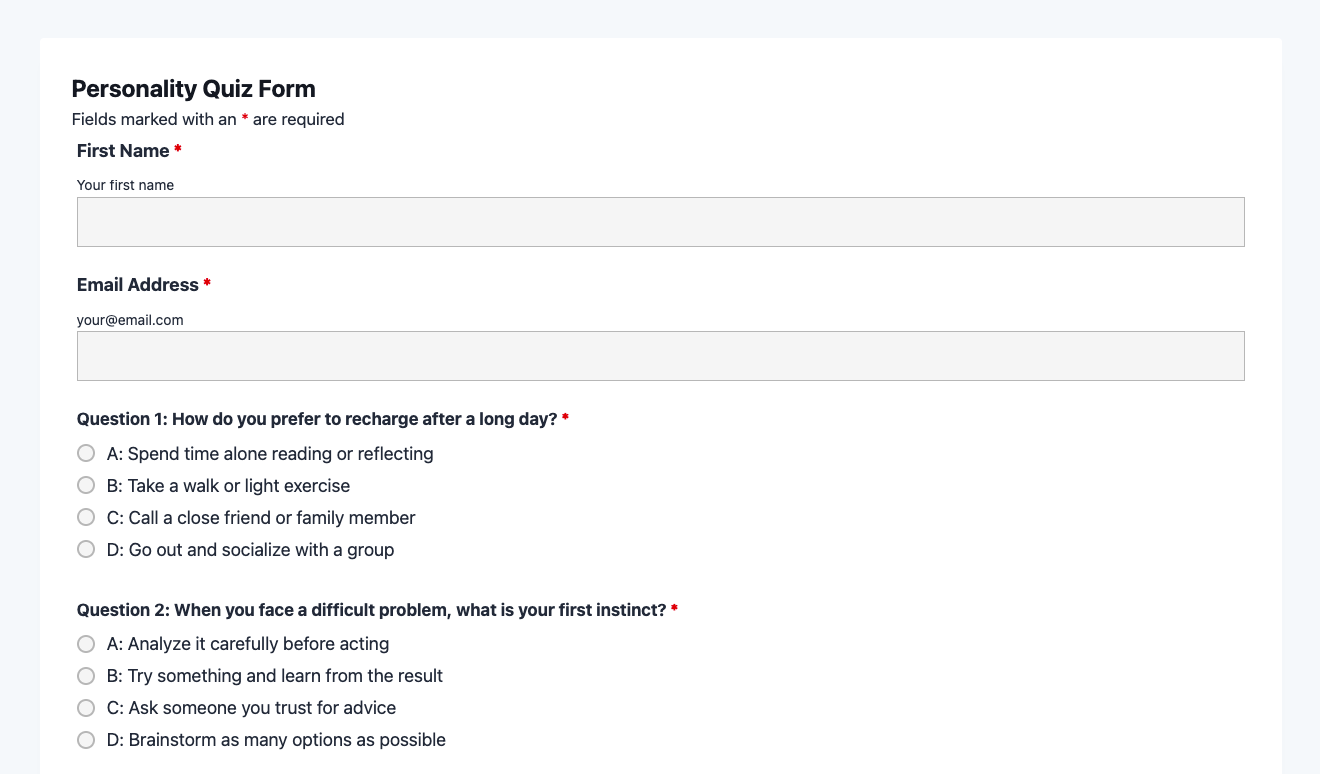Image resolution: width=1320 pixels, height=774 pixels.
Task: Select 'Spend time alone reading or reflecting'
Action: coord(86,454)
